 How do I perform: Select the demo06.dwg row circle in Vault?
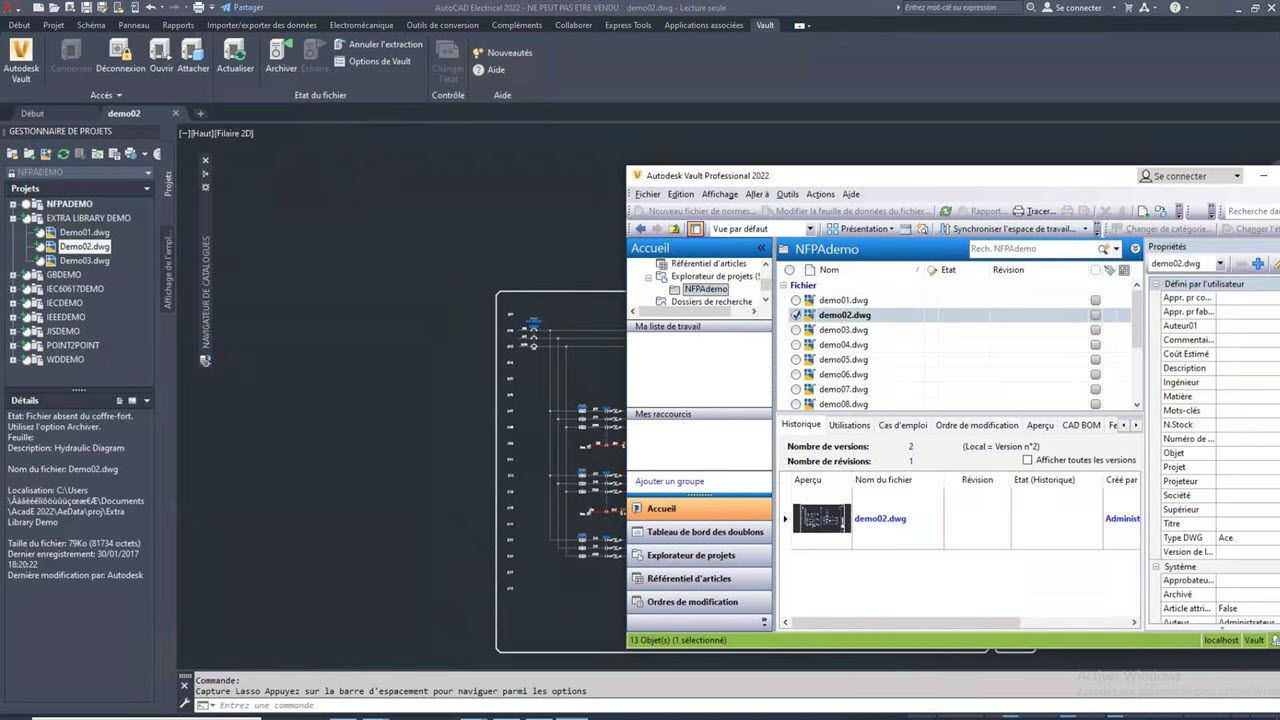796,375
